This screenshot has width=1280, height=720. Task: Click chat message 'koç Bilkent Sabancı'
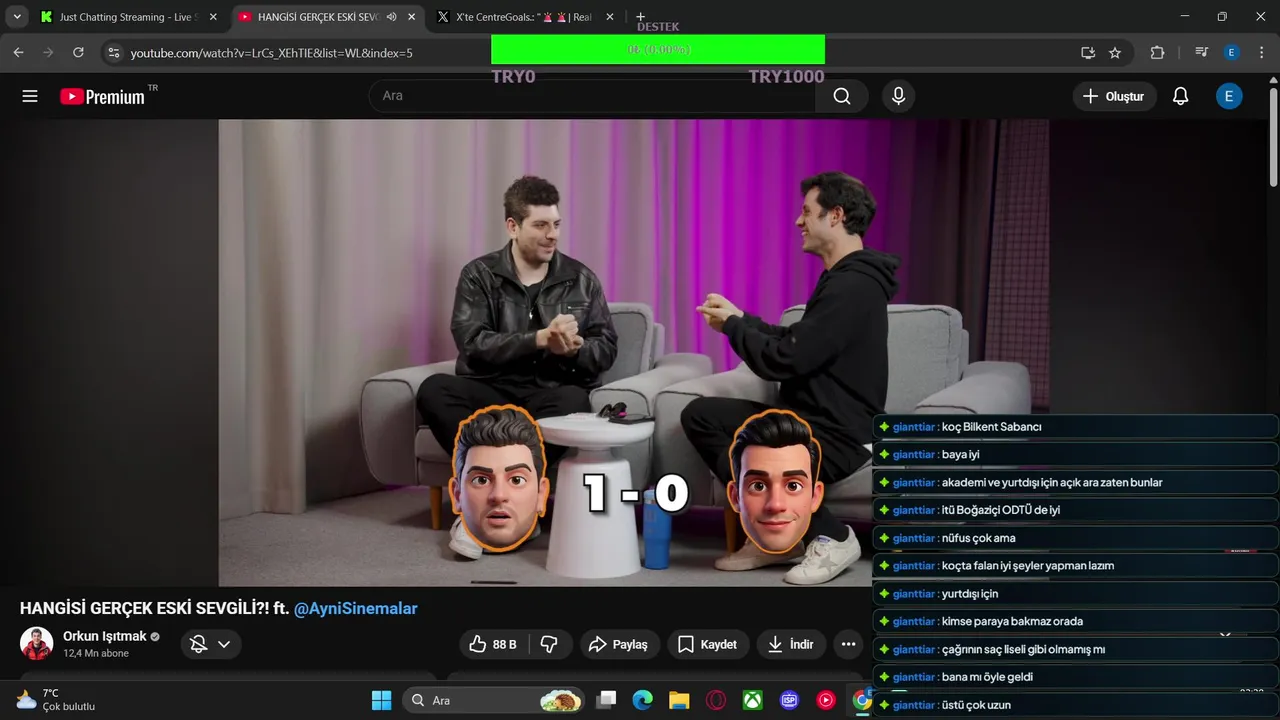click(x=991, y=427)
